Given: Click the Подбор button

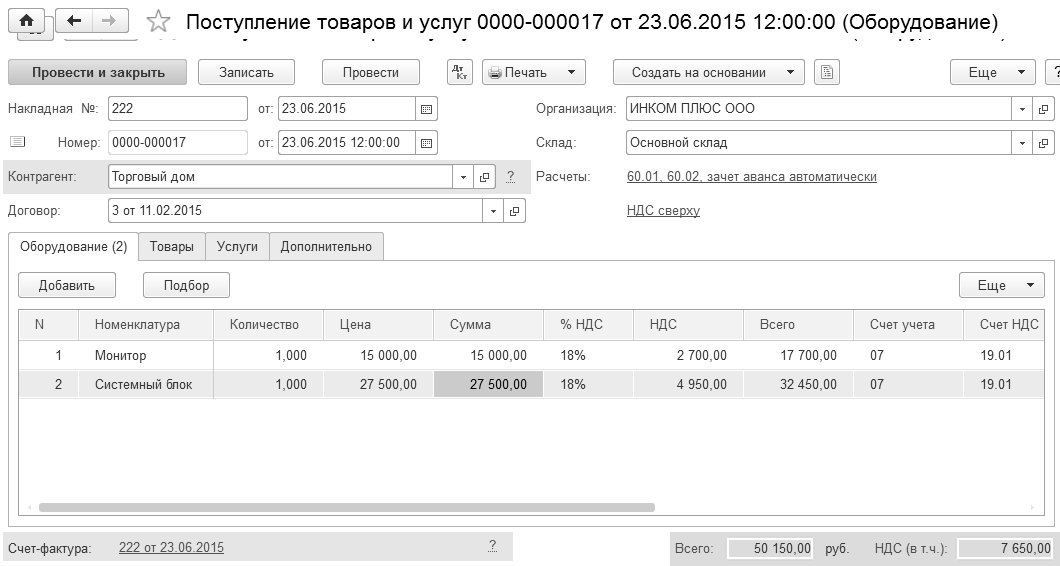Looking at the screenshot, I should click(x=187, y=285).
